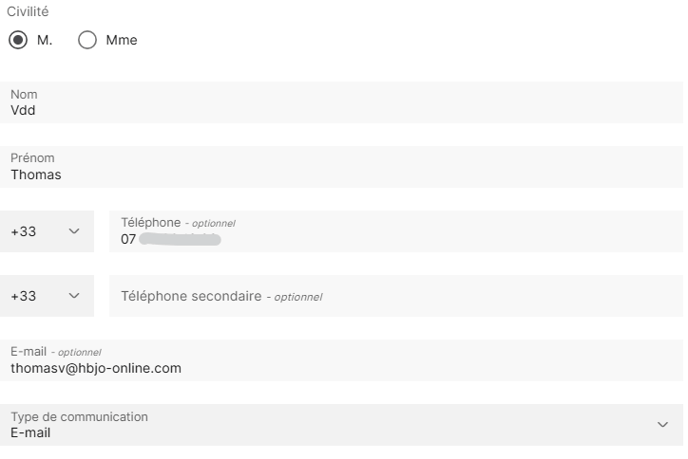Click chevron beside secondary phone country code
Image resolution: width=688 pixels, height=459 pixels.
pyautogui.click(x=74, y=296)
